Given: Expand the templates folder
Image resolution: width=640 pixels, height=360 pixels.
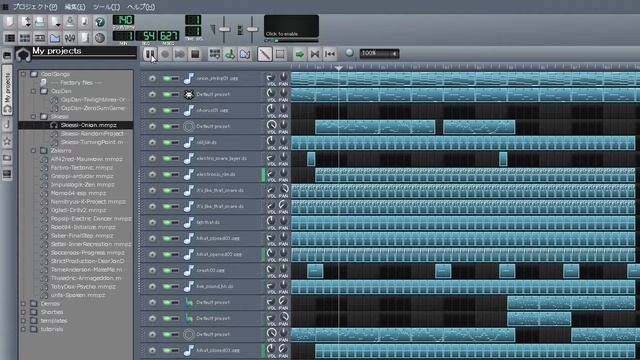Looking at the screenshot, I should [24, 321].
